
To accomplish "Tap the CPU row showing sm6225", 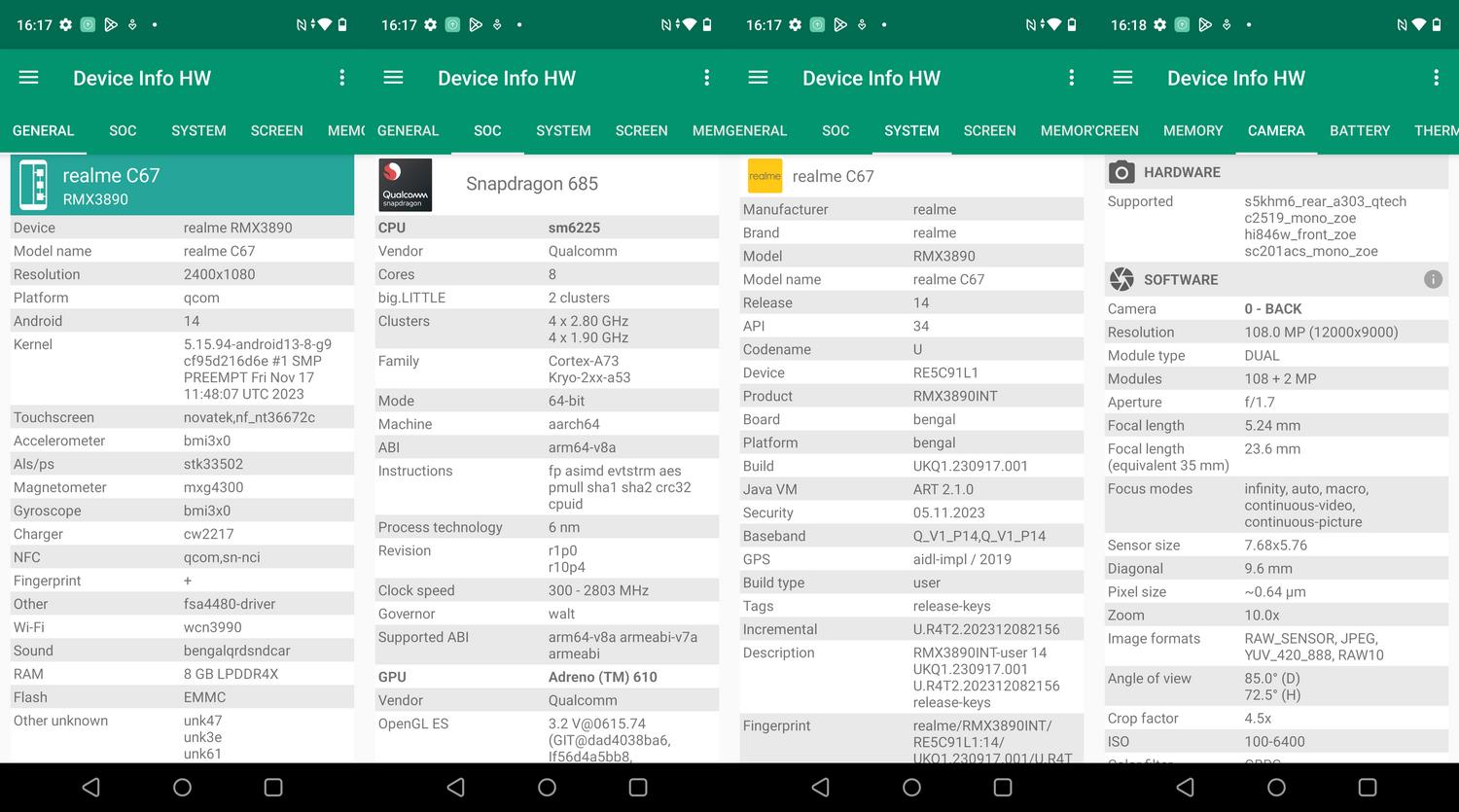I will point(547,228).
